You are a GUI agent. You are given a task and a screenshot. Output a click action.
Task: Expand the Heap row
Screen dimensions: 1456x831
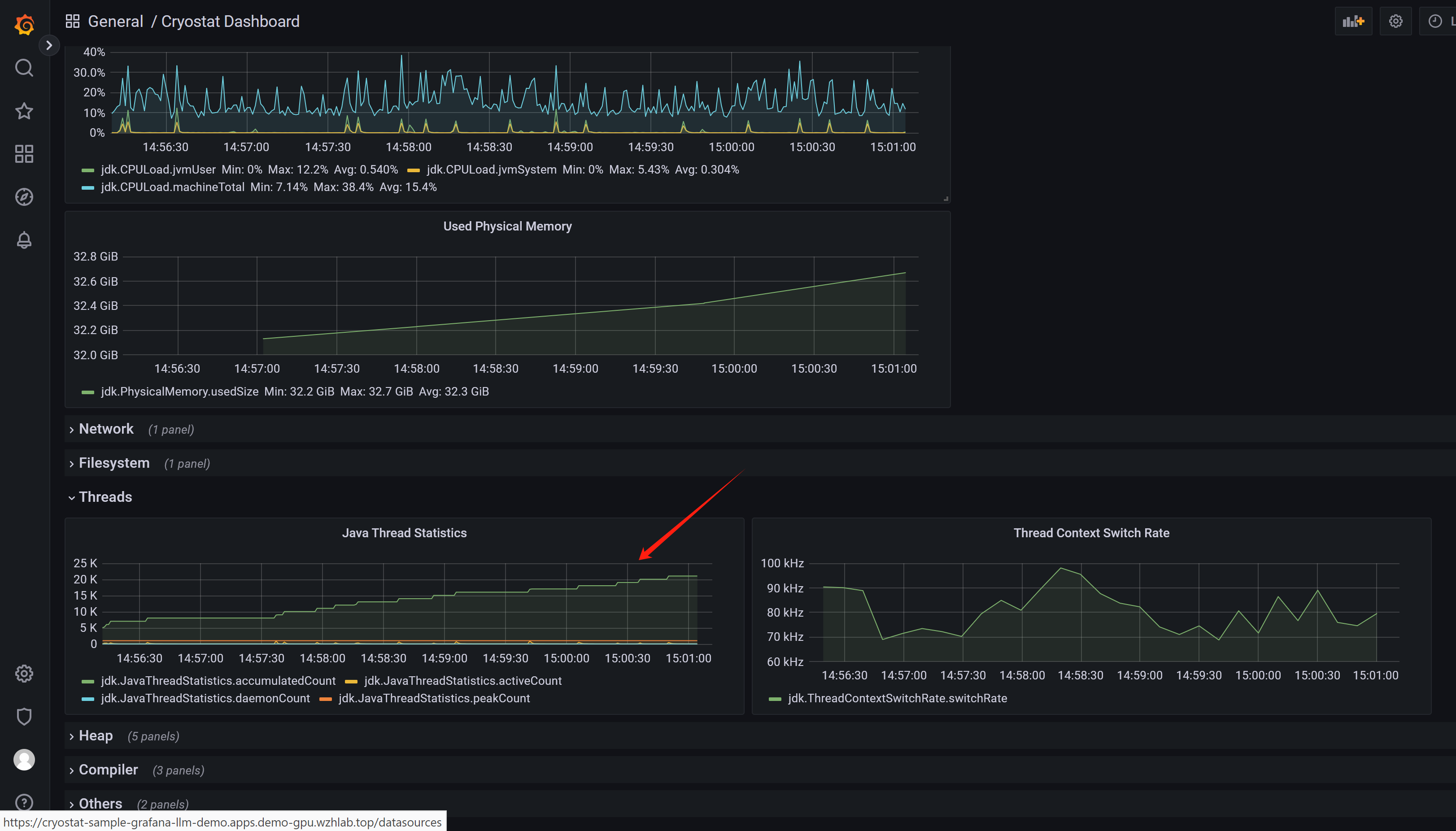coord(95,735)
